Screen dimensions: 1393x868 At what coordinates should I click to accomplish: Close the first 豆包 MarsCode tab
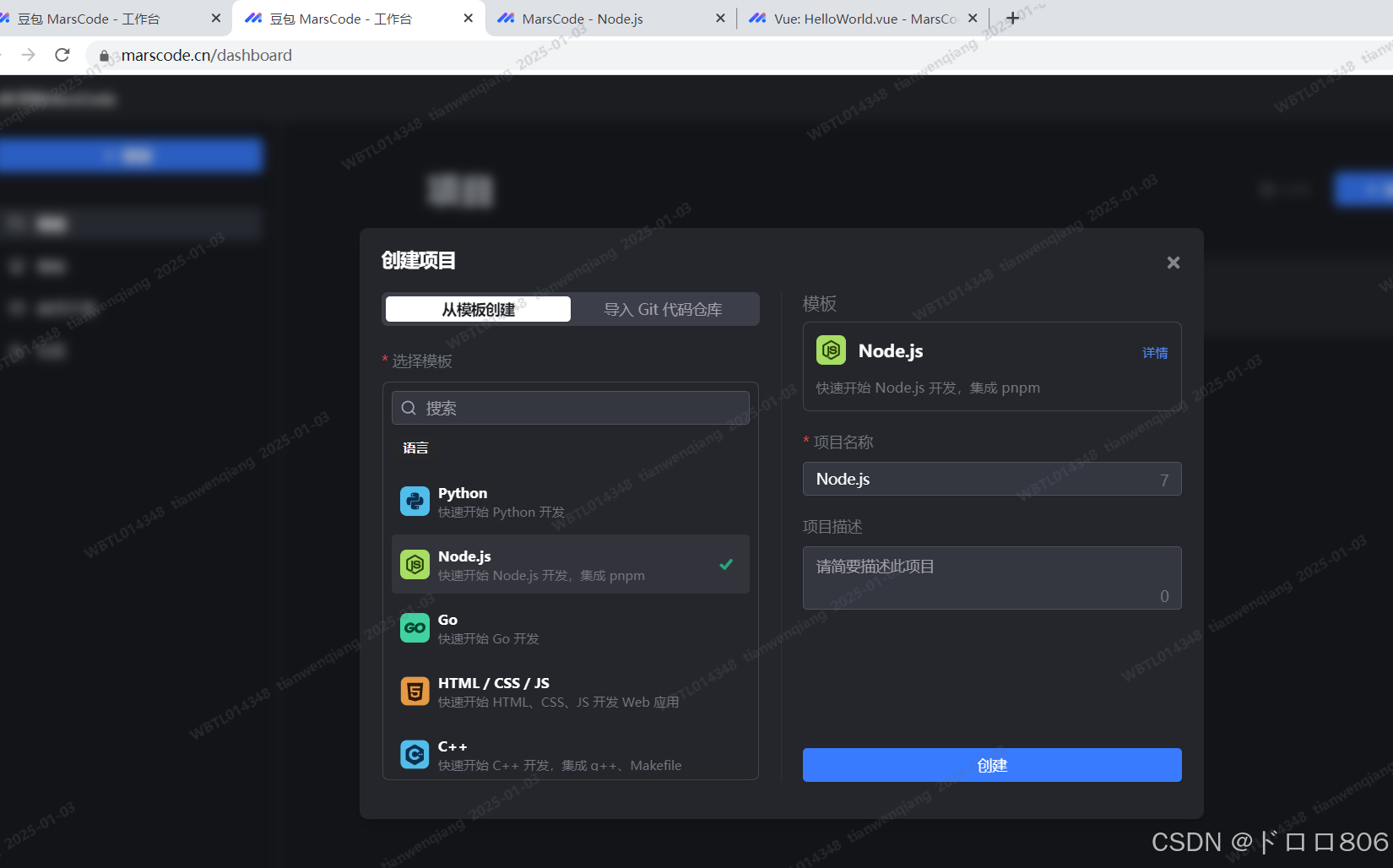click(x=216, y=18)
